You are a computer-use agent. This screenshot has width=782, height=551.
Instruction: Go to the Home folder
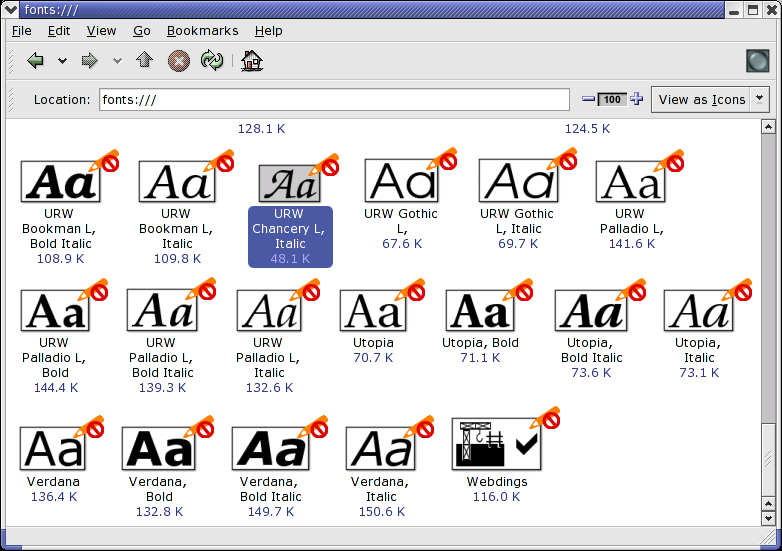tap(252, 61)
